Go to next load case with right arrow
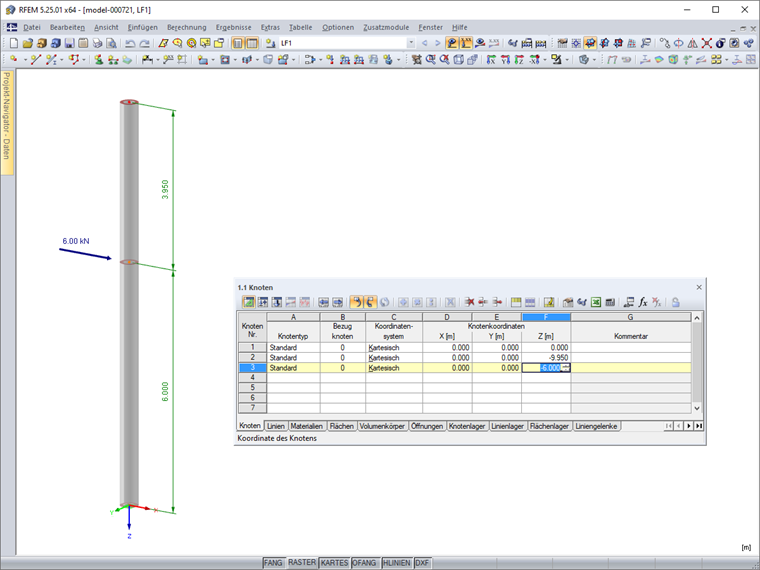 (x=438, y=43)
